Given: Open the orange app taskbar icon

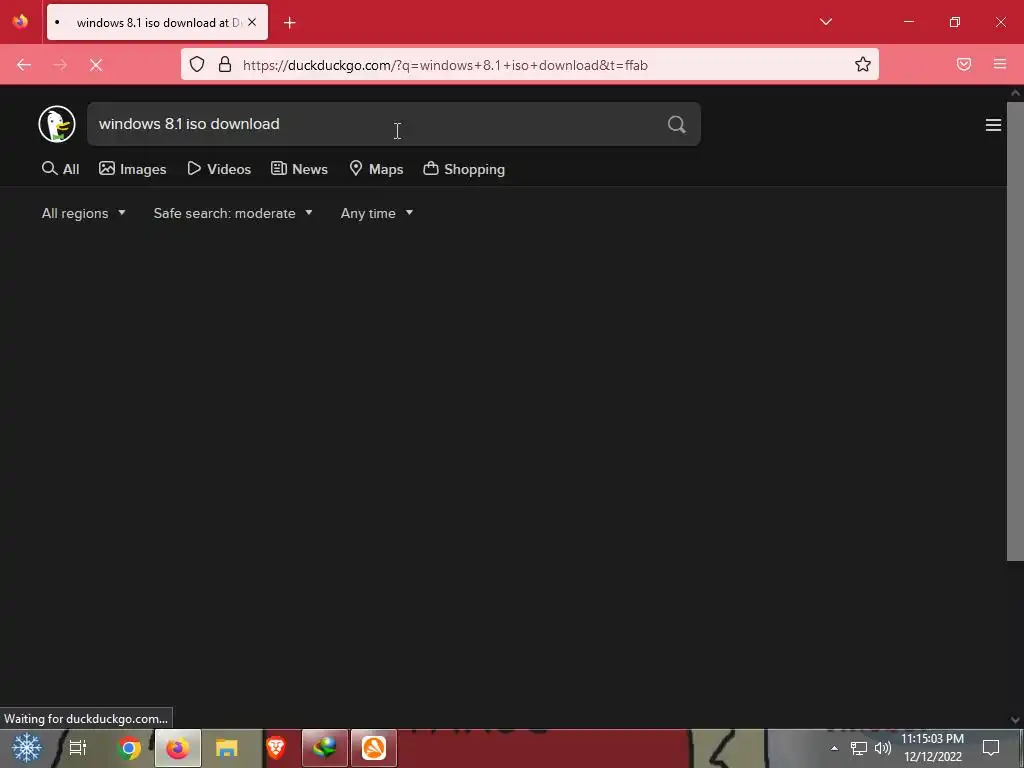Looking at the screenshot, I should pyautogui.click(x=374, y=748).
